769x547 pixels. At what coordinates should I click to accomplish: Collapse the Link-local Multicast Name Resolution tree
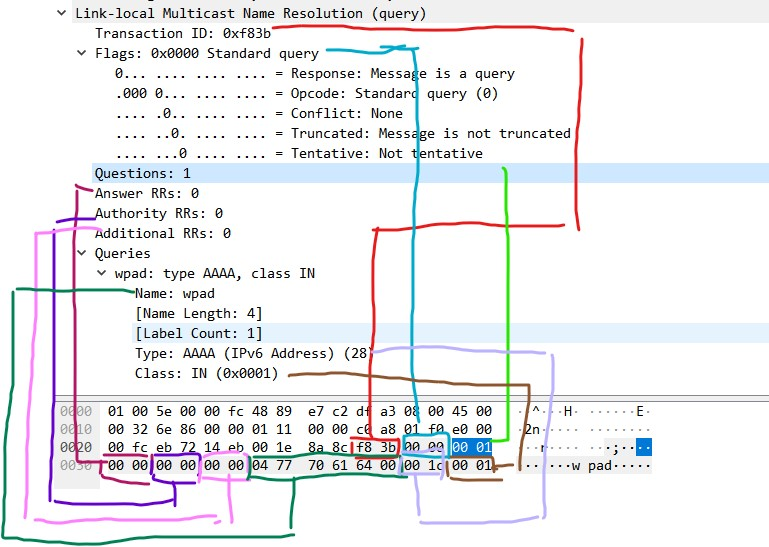point(61,13)
